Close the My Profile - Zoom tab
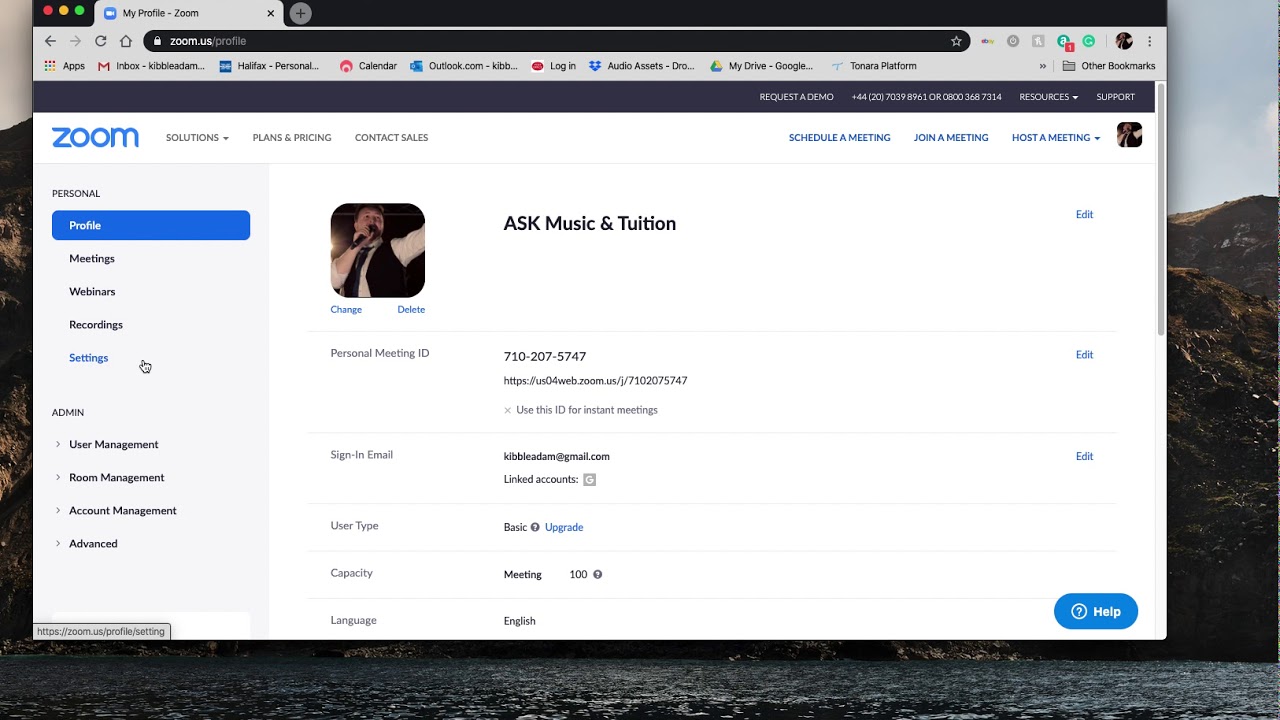1280x720 pixels. coord(270,13)
